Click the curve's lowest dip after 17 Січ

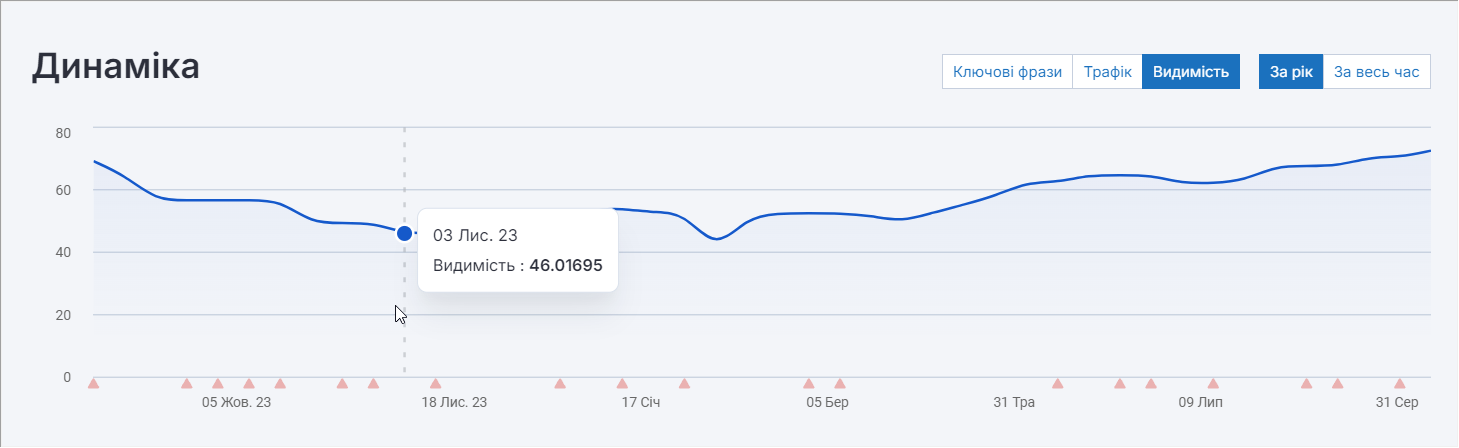716,239
